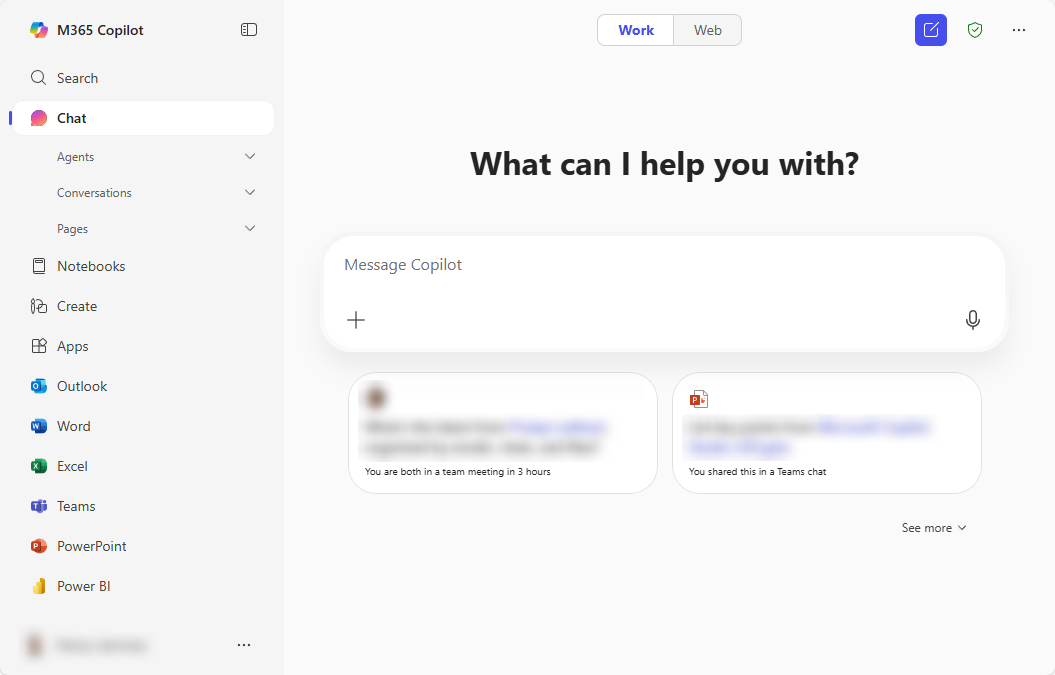Open Outlook from the sidebar

(81, 386)
